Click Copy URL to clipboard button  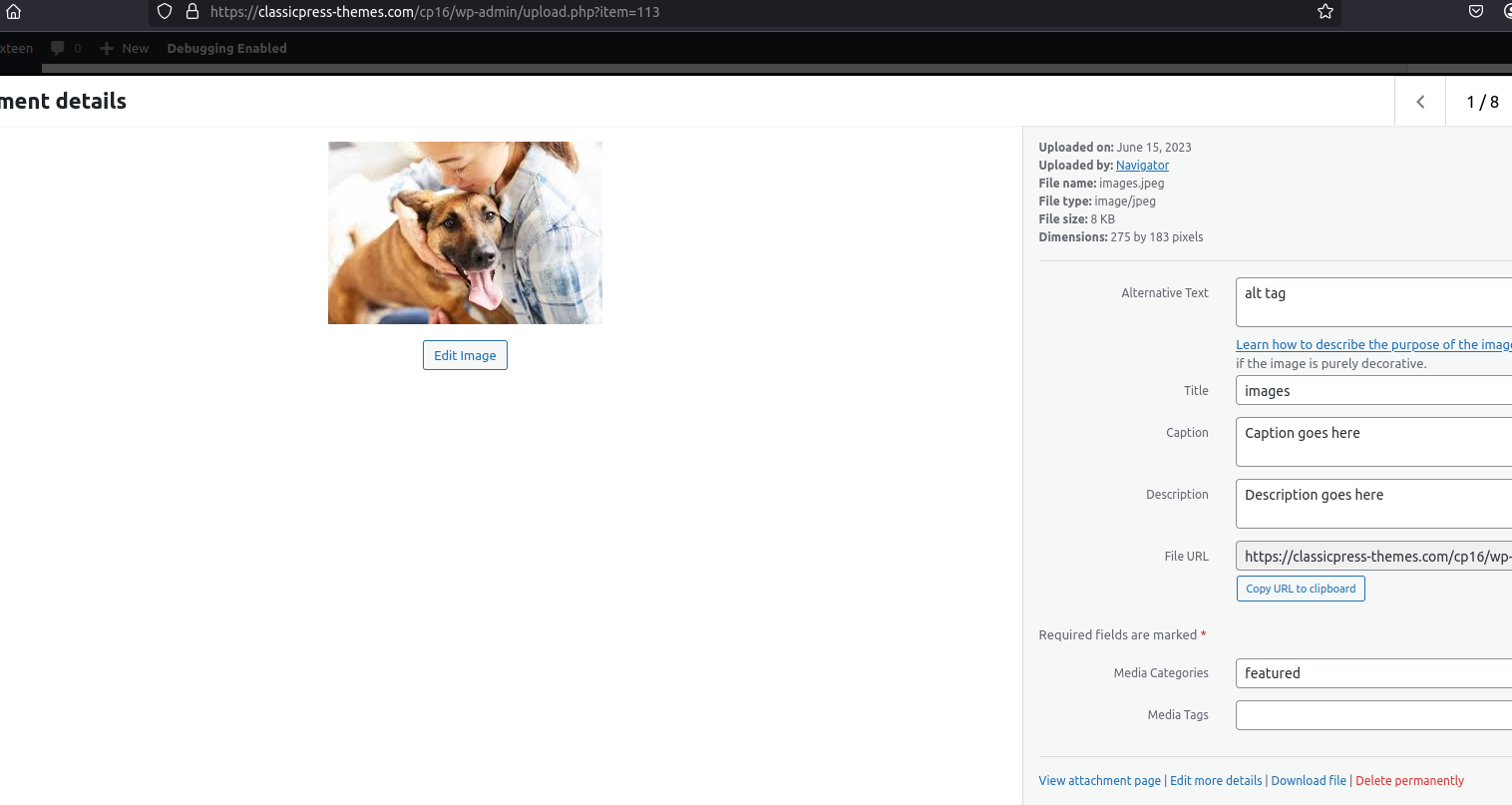(1301, 589)
